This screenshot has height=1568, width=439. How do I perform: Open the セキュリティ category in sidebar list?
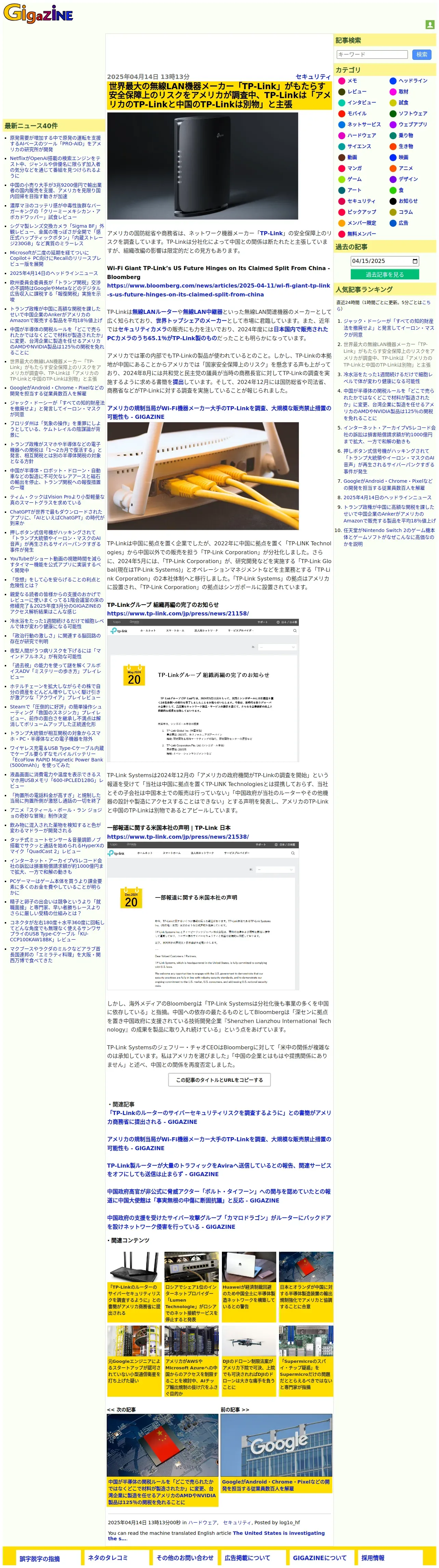361,201
